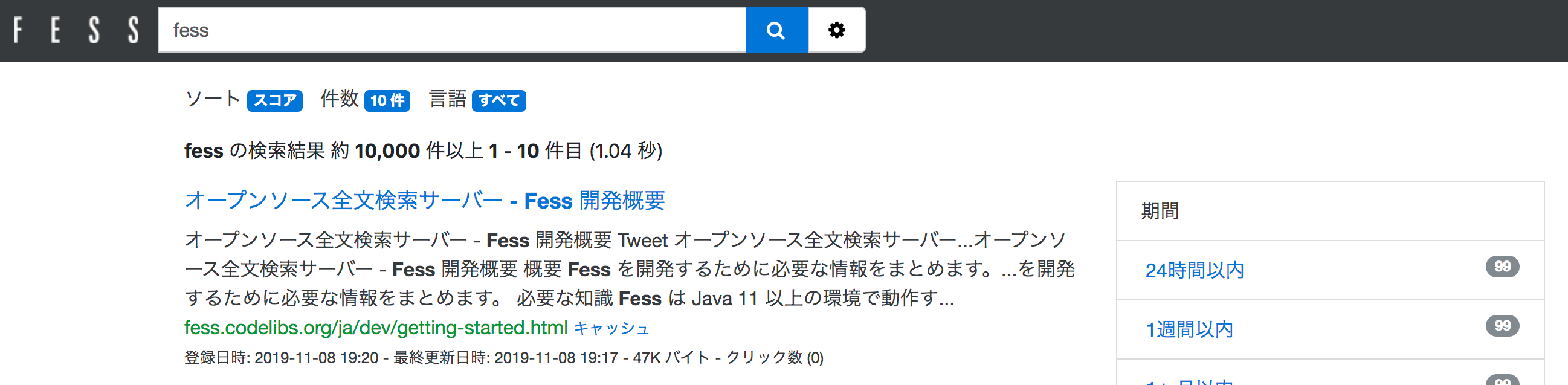The image size is (1568, 385).
Task: Click the 10 件 results count badge
Action: [x=387, y=100]
